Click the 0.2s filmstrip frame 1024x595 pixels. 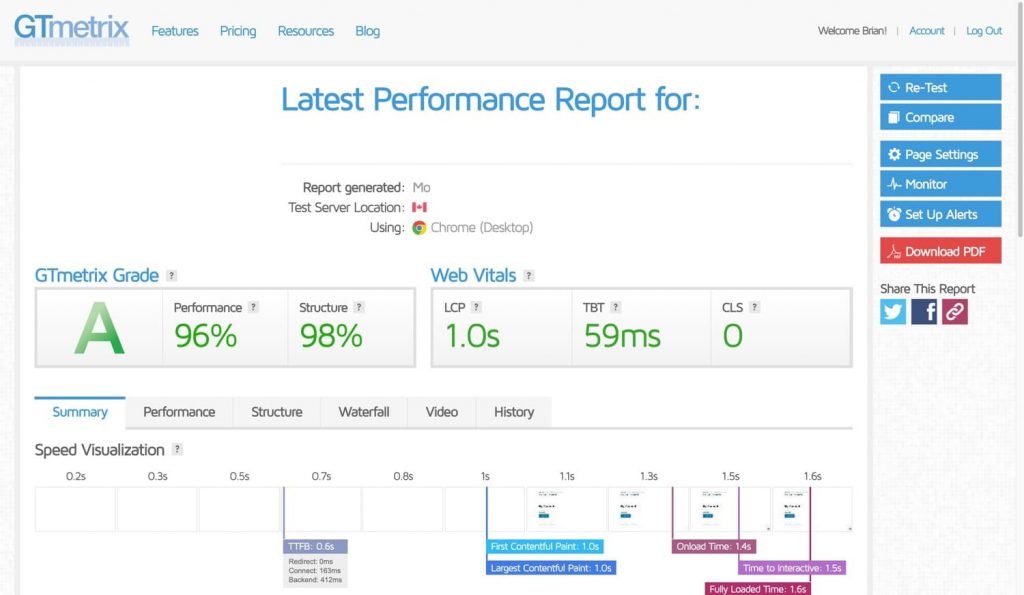[75, 509]
